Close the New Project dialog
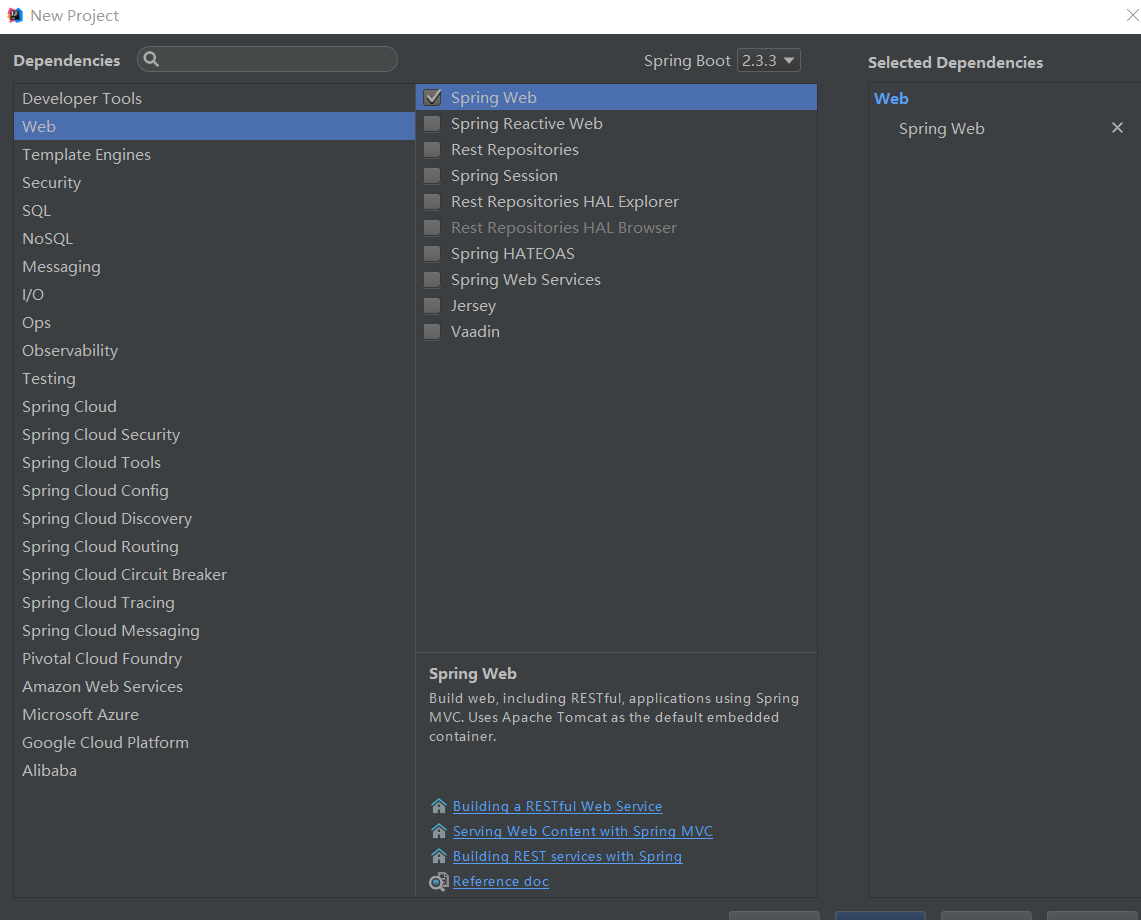The height and width of the screenshot is (920, 1141). coord(1132,15)
